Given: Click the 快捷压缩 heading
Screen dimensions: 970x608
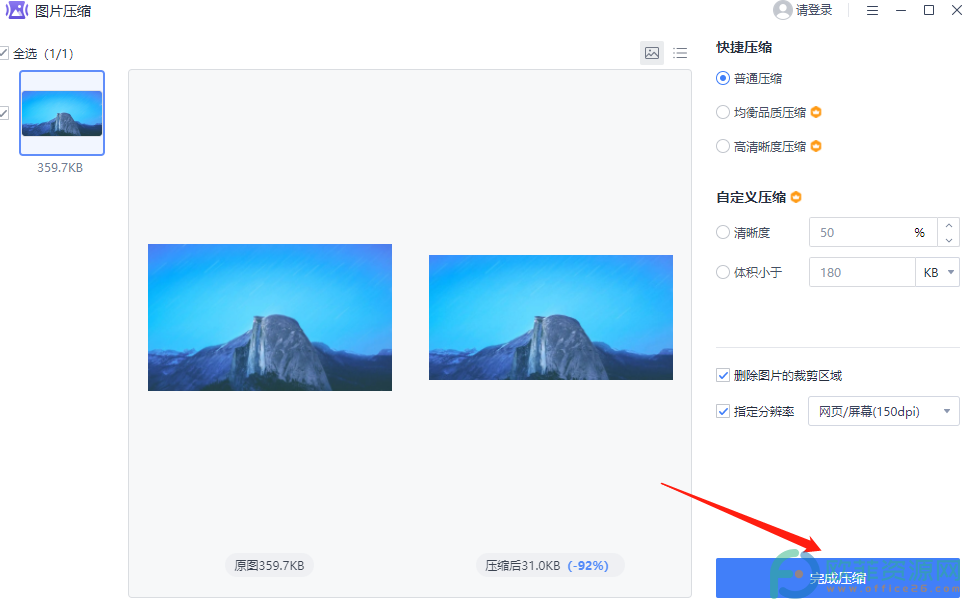Looking at the screenshot, I should (744, 47).
